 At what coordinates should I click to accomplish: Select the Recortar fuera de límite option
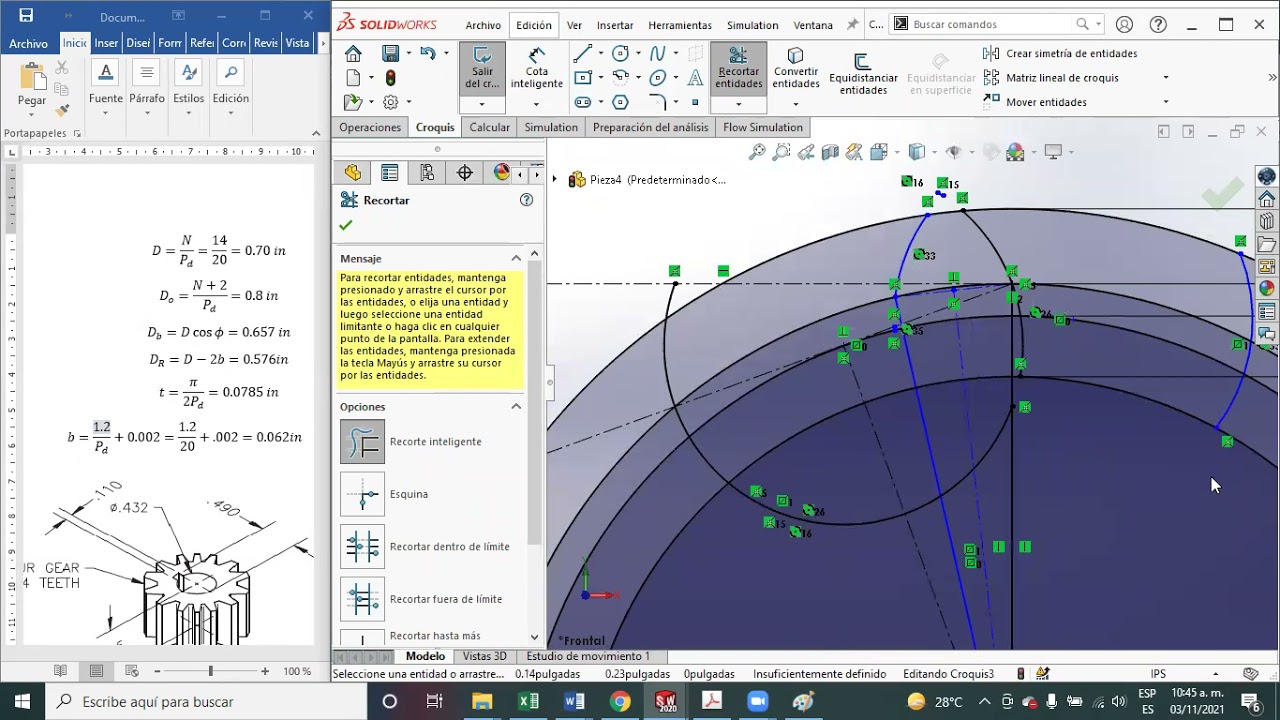click(362, 599)
